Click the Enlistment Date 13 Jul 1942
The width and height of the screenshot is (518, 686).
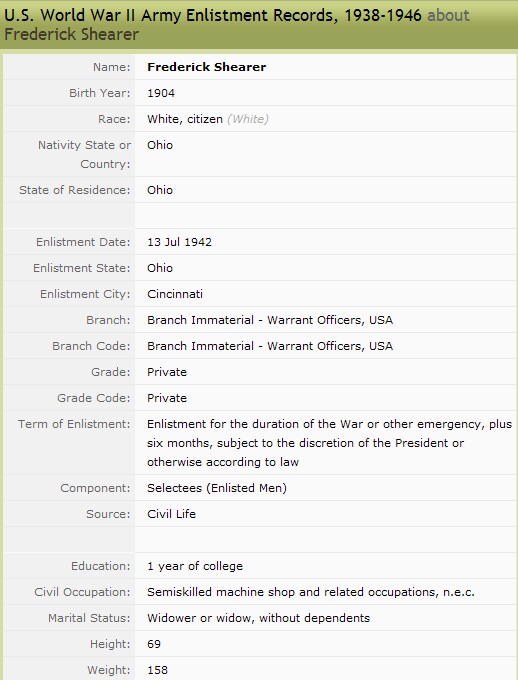pyautogui.click(x=179, y=242)
